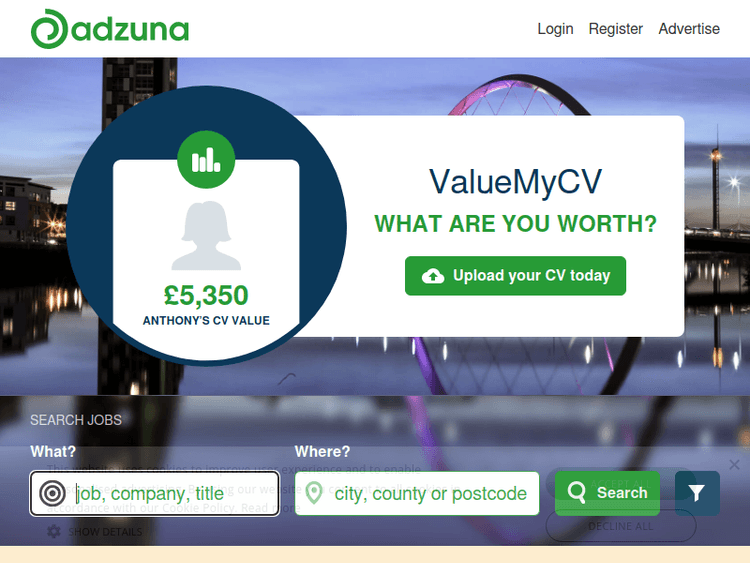Image resolution: width=750 pixels, height=563 pixels.
Task: Click the Decline All cookies button
Action: pyautogui.click(x=621, y=526)
